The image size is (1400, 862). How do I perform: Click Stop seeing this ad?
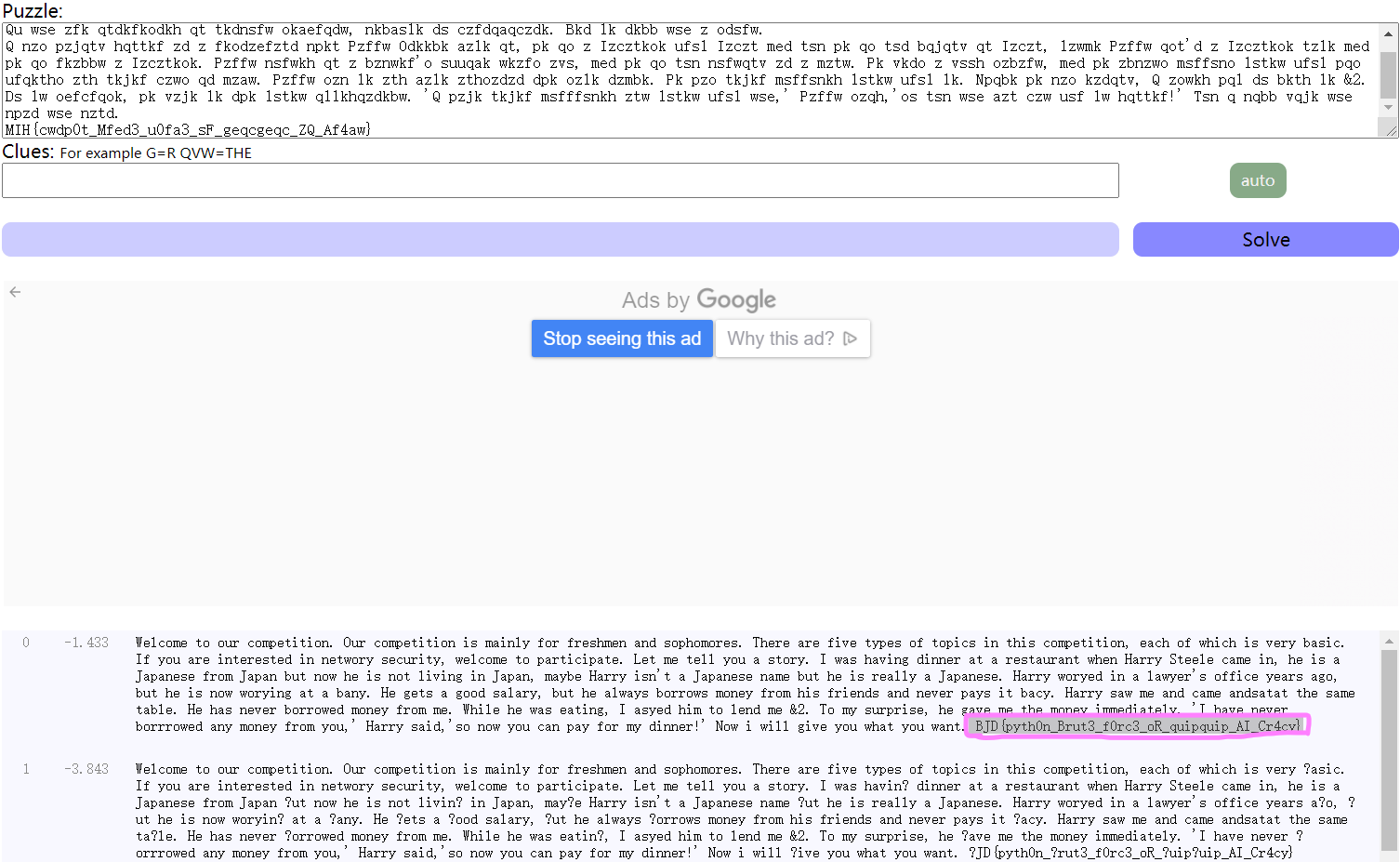(x=622, y=338)
